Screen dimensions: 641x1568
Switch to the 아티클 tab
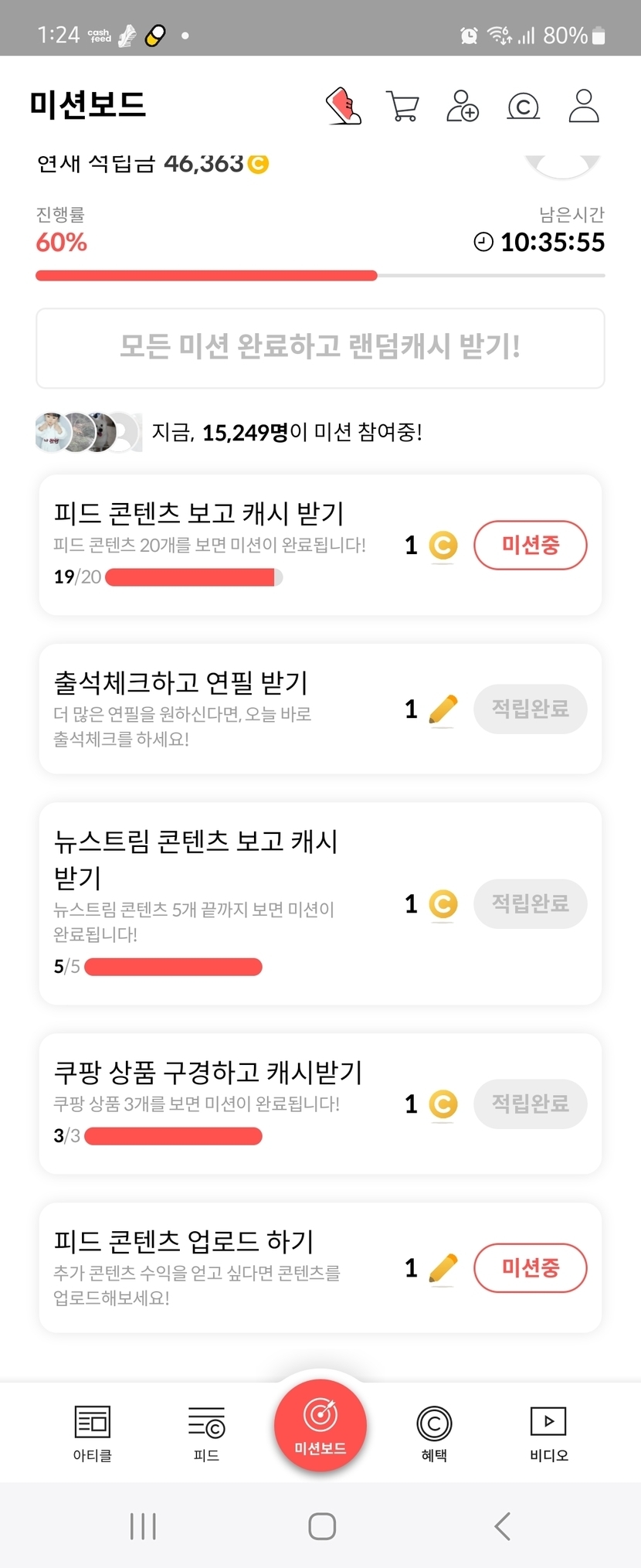coord(93,1433)
